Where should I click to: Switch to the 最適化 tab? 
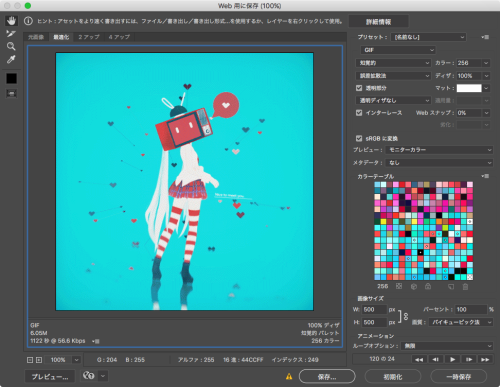click(x=61, y=37)
